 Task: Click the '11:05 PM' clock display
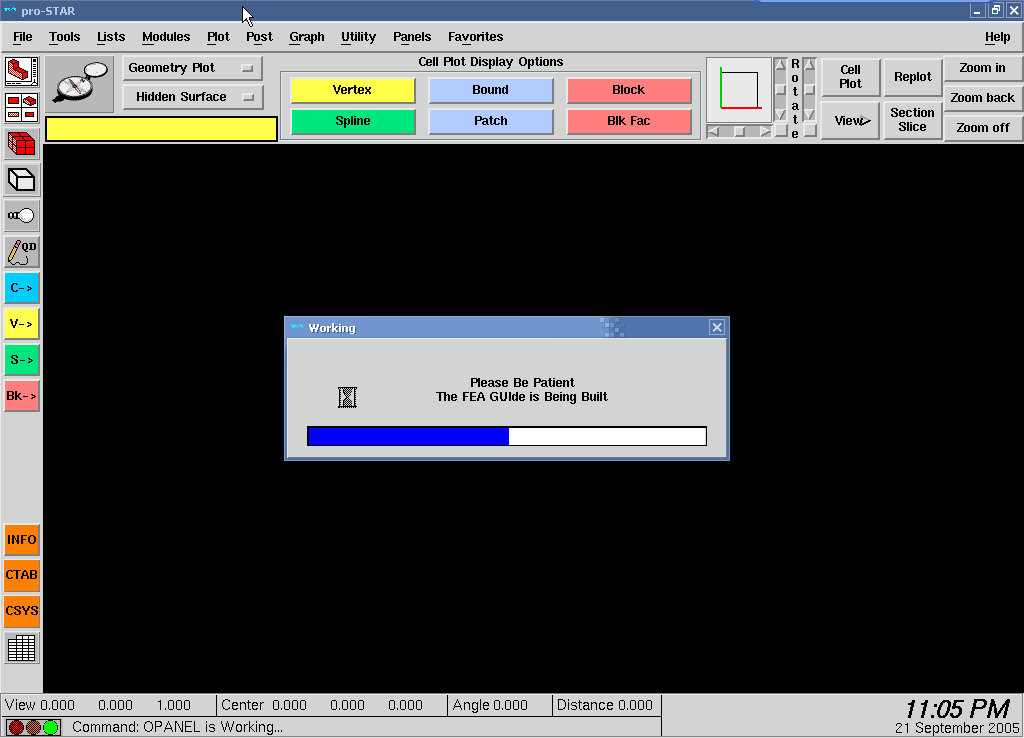pos(957,709)
